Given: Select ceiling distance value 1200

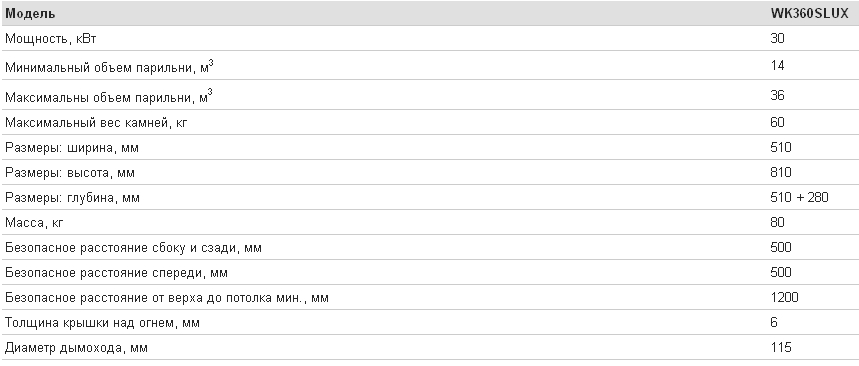Looking at the screenshot, I should 784,298.
